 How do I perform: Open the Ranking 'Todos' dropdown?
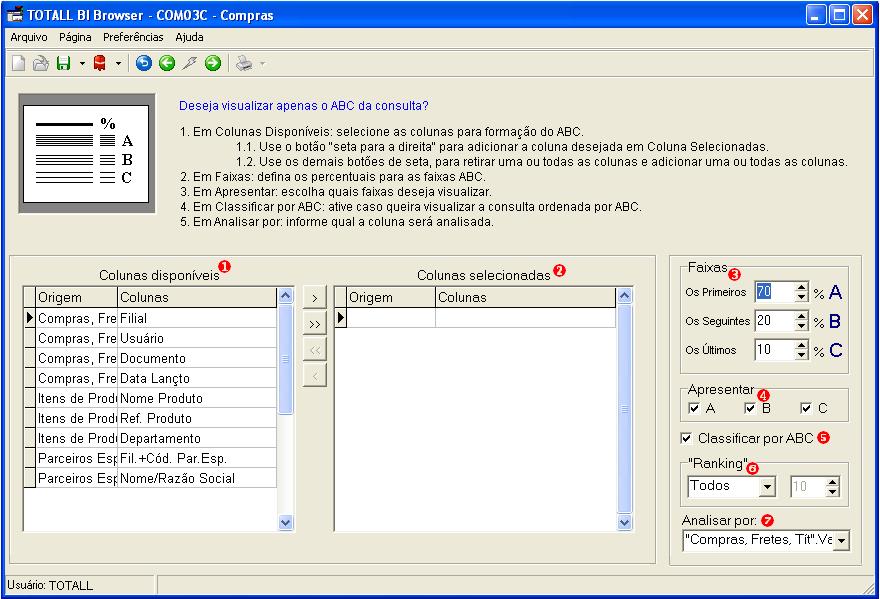point(768,487)
